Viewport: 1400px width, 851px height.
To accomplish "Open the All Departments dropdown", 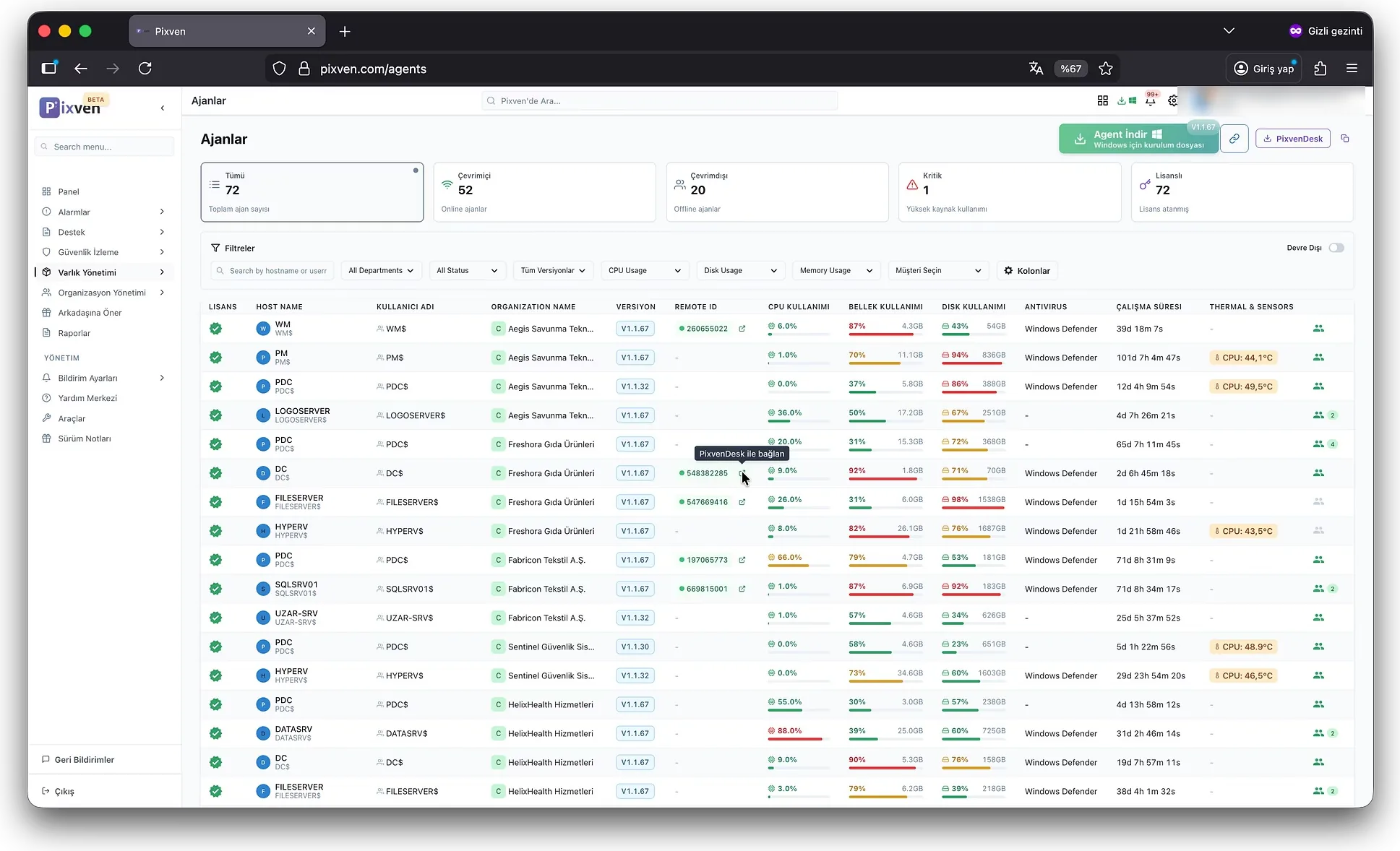I will pyautogui.click(x=380, y=271).
